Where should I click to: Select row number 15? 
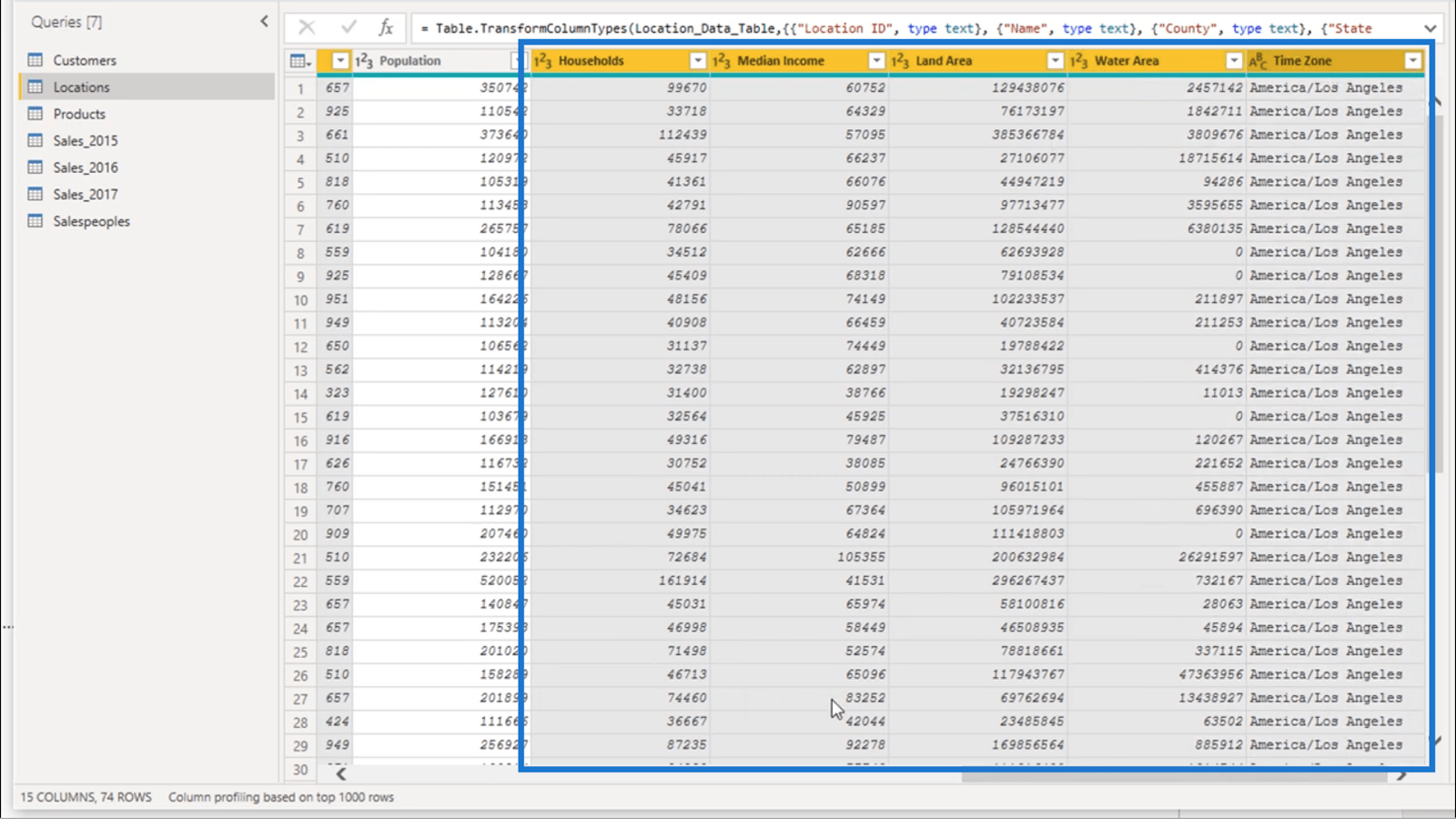tap(300, 418)
